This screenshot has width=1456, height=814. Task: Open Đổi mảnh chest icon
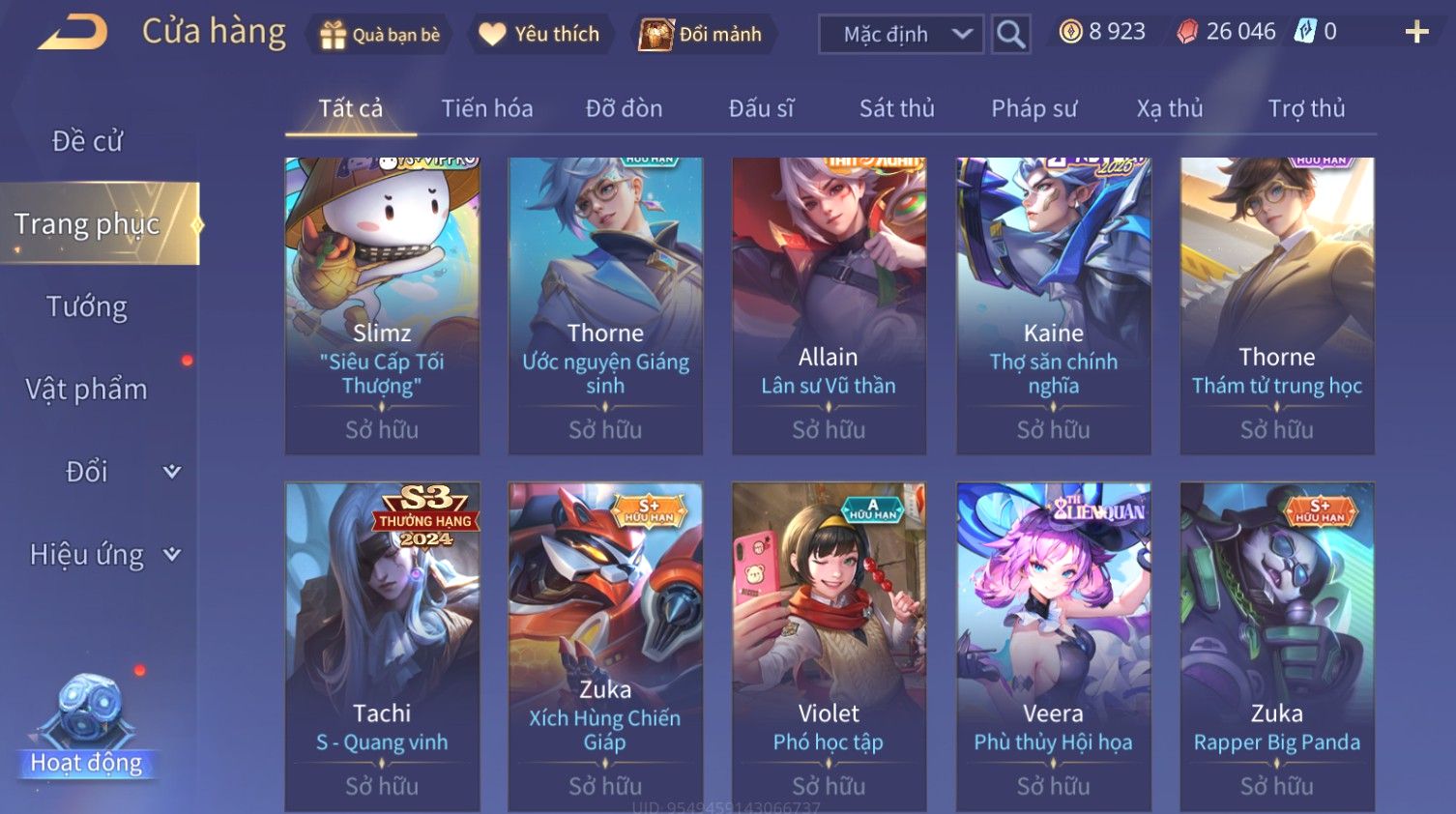(x=655, y=35)
